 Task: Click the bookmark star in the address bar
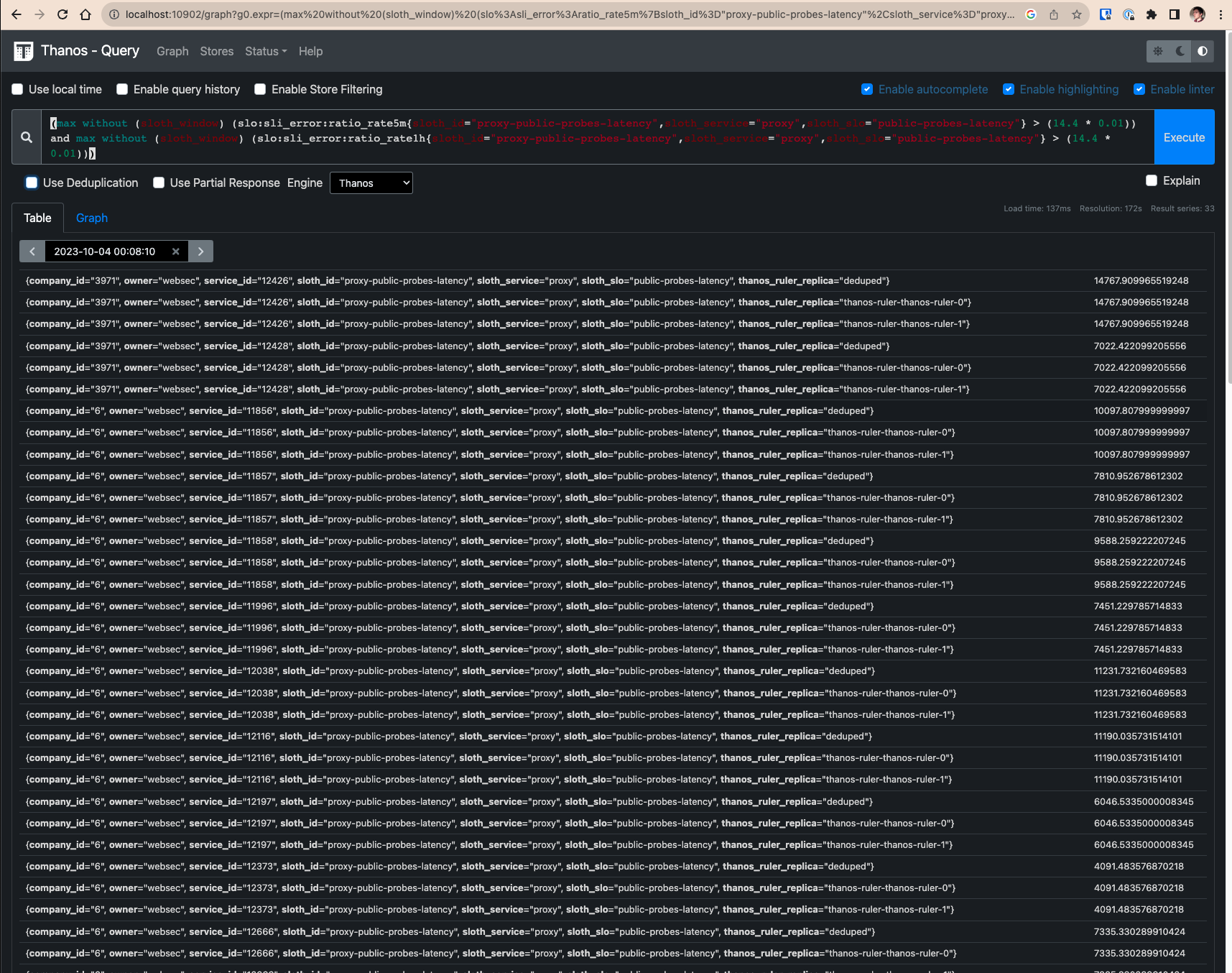1075,14
